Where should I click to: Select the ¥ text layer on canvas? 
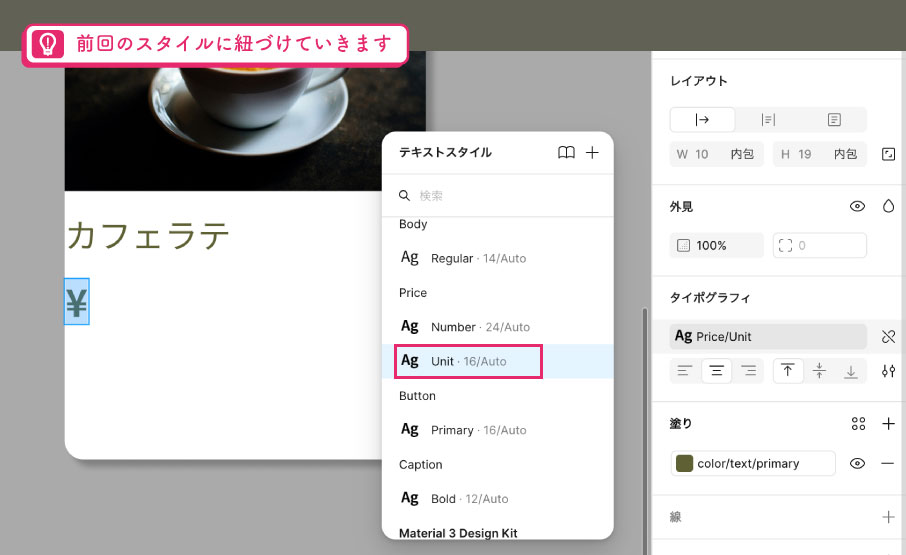point(76,301)
